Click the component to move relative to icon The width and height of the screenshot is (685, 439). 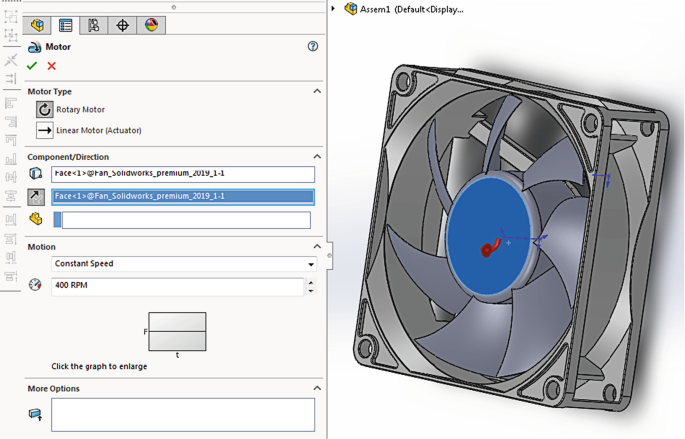pos(36,219)
